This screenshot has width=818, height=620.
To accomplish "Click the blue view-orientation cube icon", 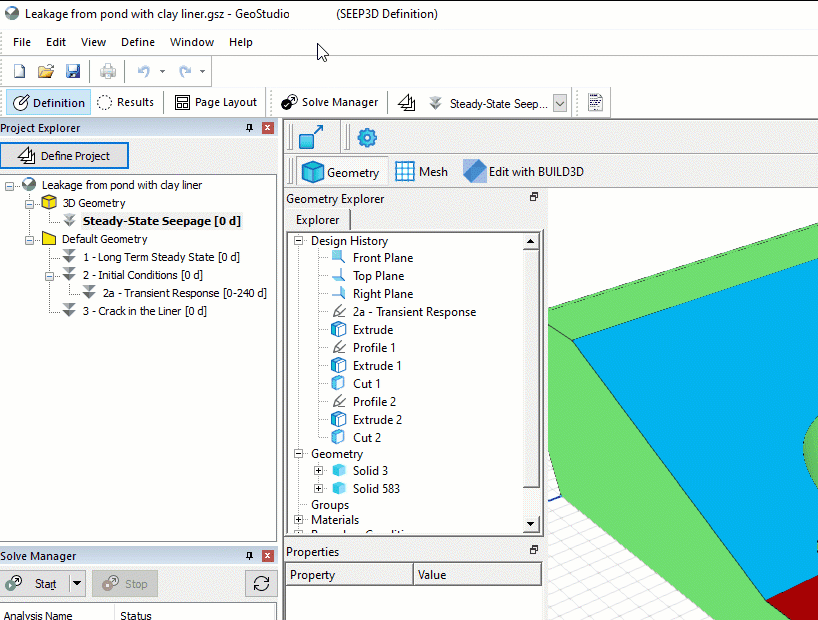I will click(x=311, y=137).
